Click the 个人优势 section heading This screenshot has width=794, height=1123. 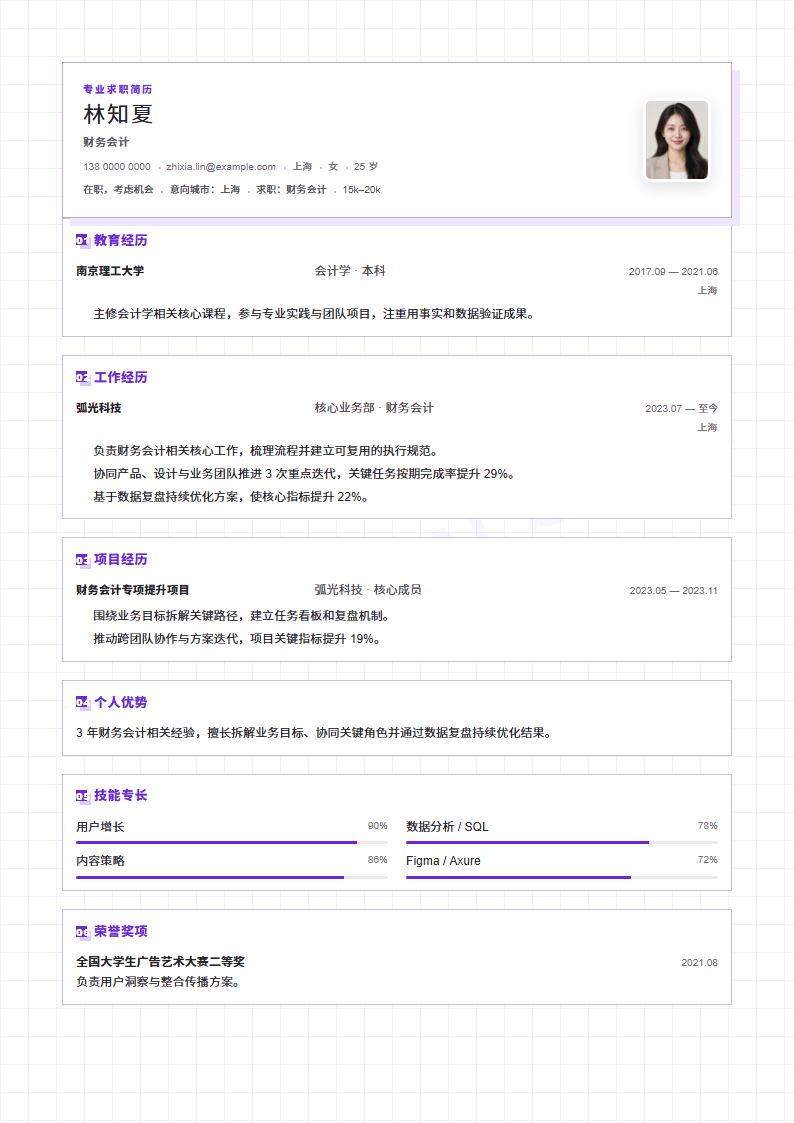[120, 703]
